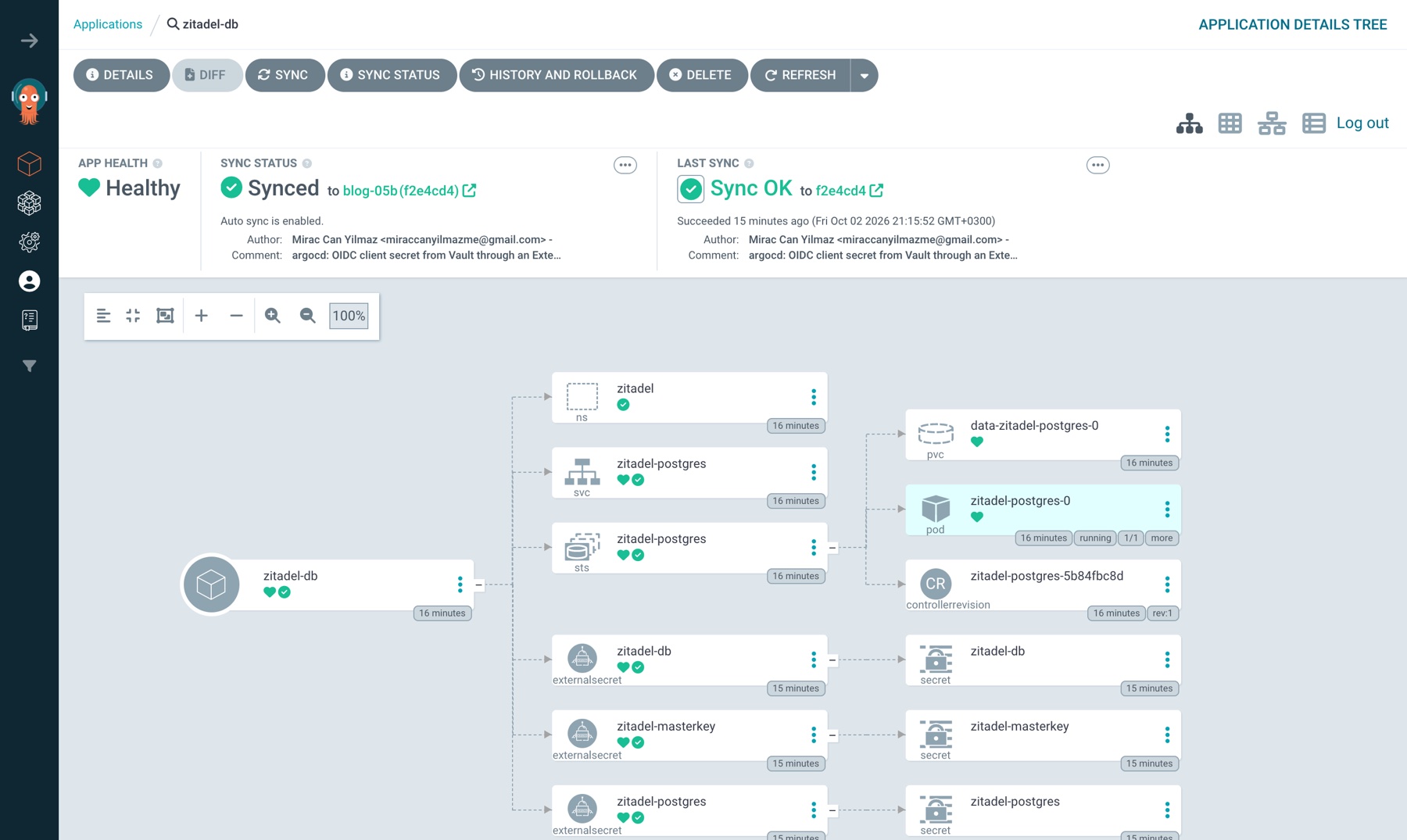Click the filter funnel icon in the sidebar

pyautogui.click(x=29, y=366)
